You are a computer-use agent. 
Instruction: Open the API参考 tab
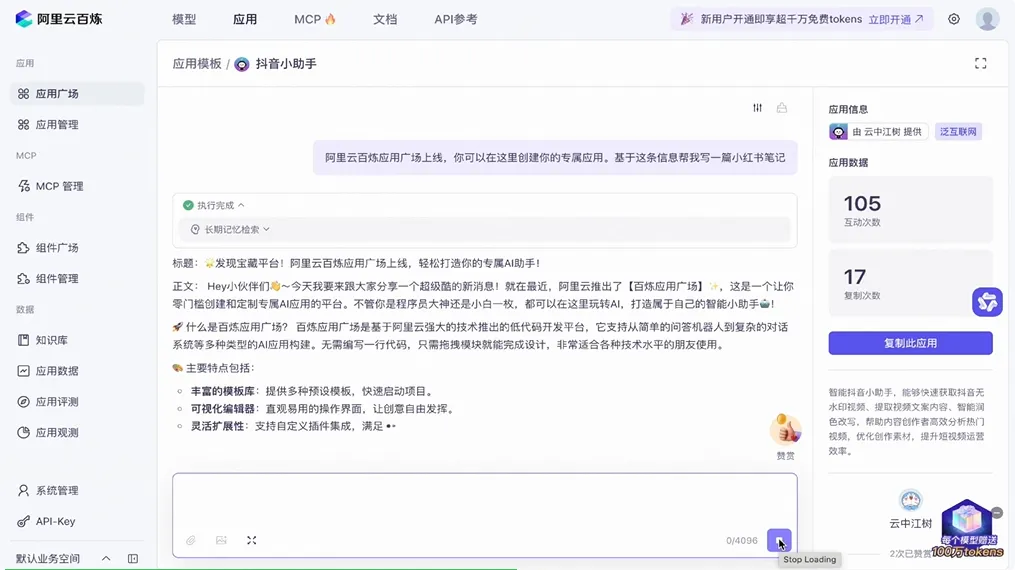456,19
